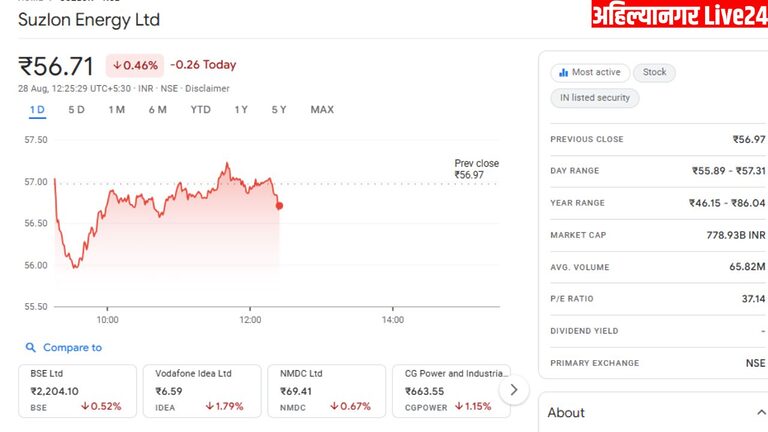Show the 6M chart range

158,110
